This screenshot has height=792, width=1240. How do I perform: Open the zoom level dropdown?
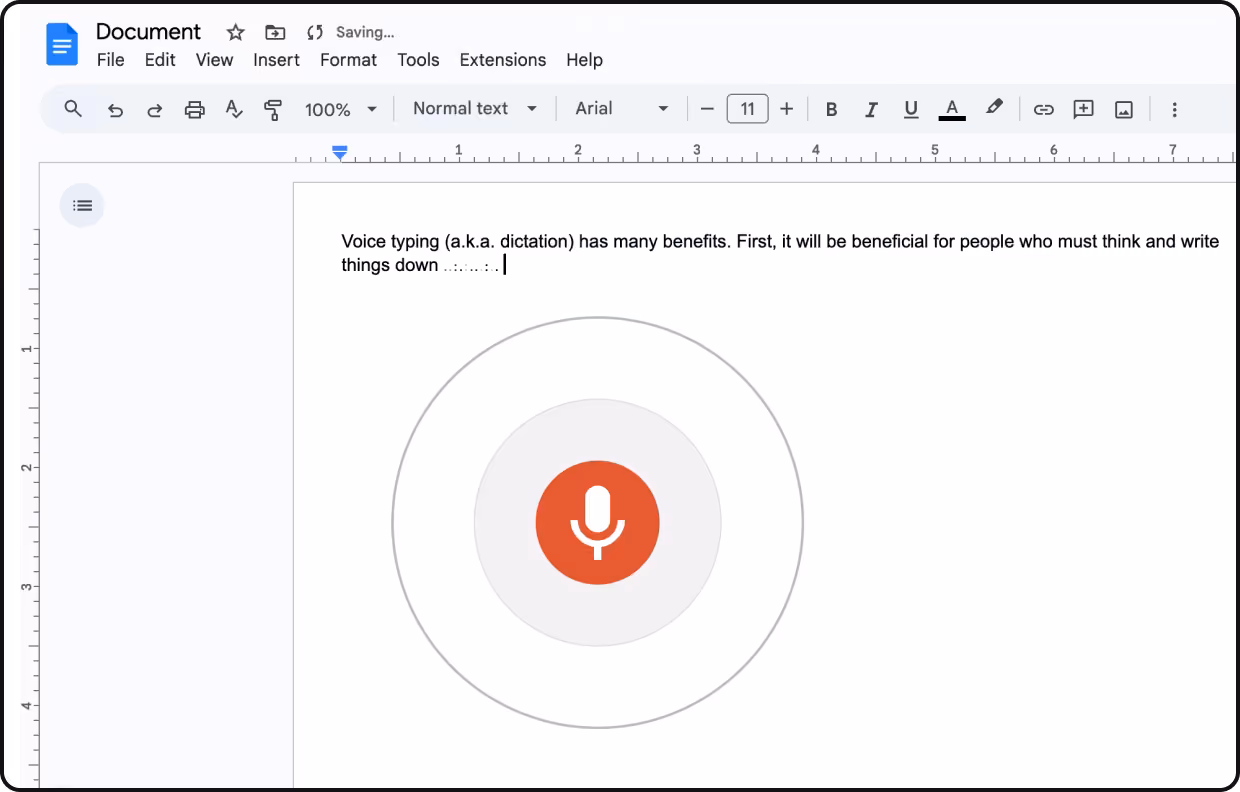(342, 109)
